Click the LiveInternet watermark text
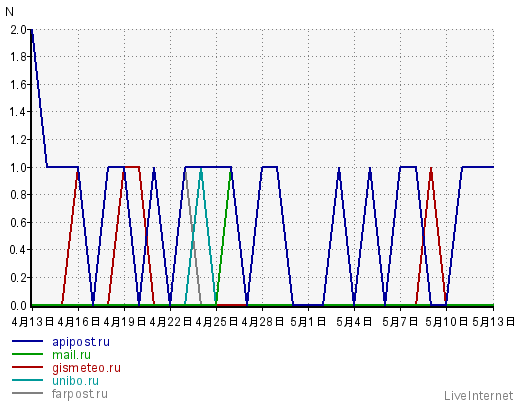Screen dimensions: 520x405 click(x=478, y=396)
